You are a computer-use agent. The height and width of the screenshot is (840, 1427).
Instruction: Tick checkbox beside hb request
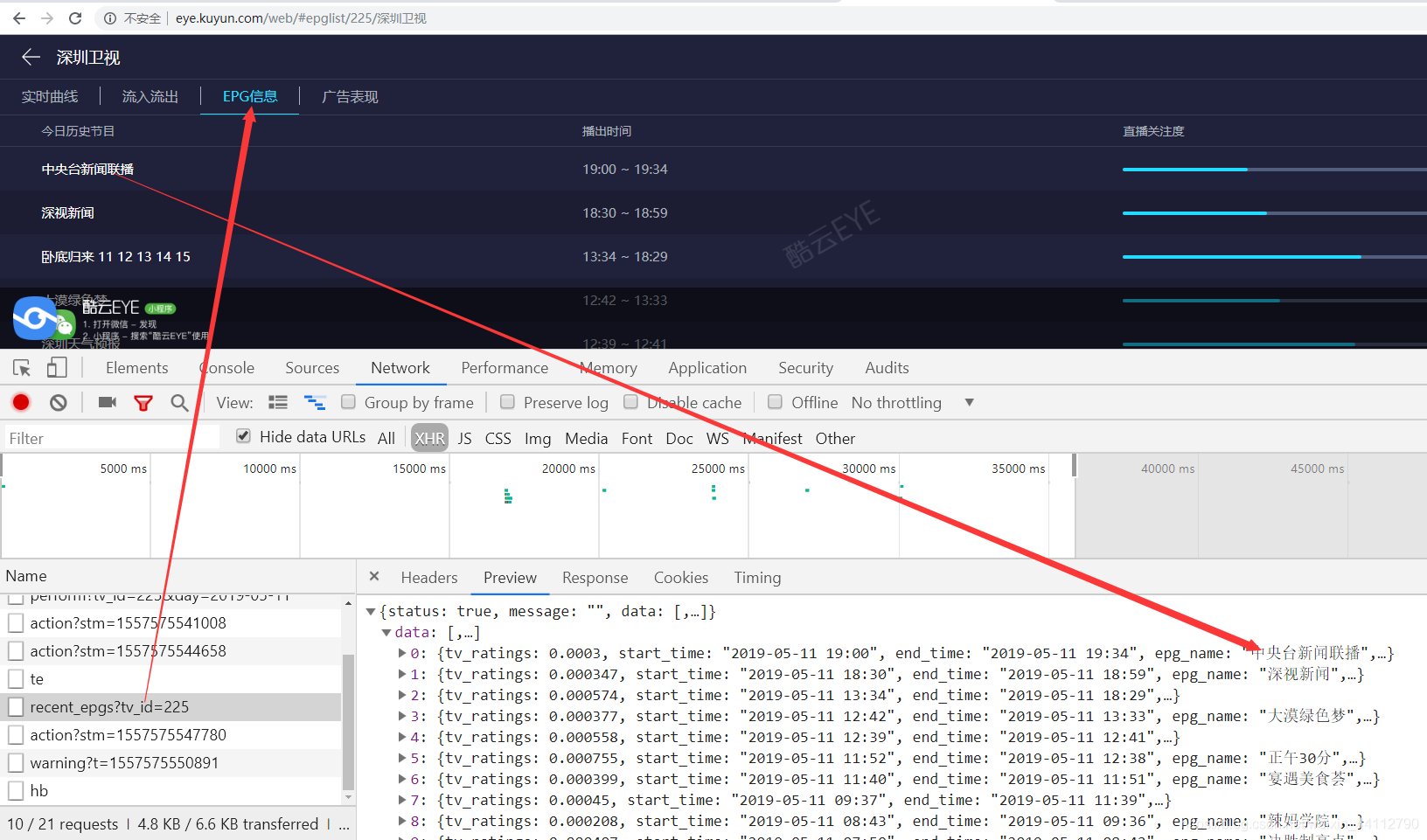(16, 790)
